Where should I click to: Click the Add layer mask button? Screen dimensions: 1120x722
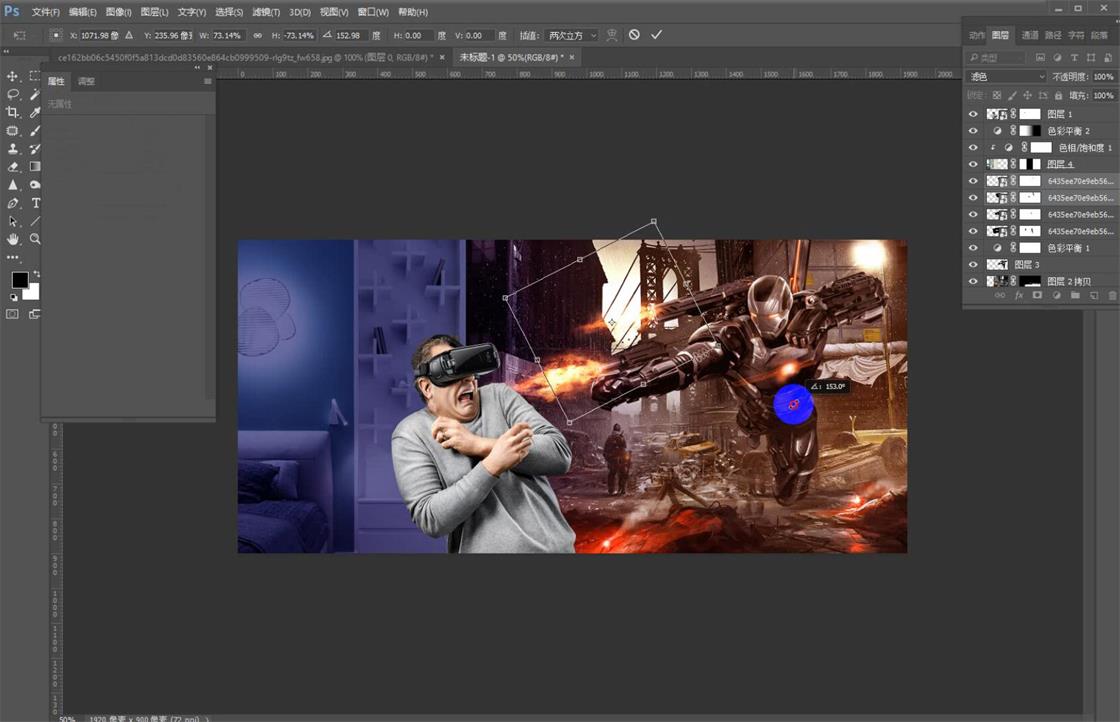click(1037, 296)
